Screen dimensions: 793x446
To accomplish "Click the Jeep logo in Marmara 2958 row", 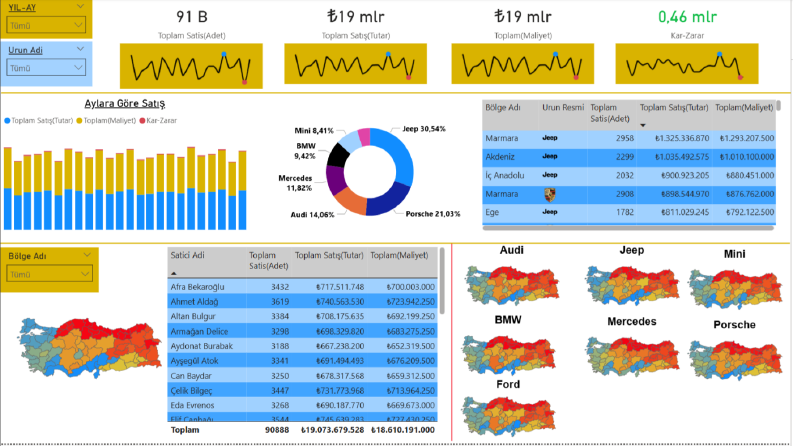I will tap(550, 138).
